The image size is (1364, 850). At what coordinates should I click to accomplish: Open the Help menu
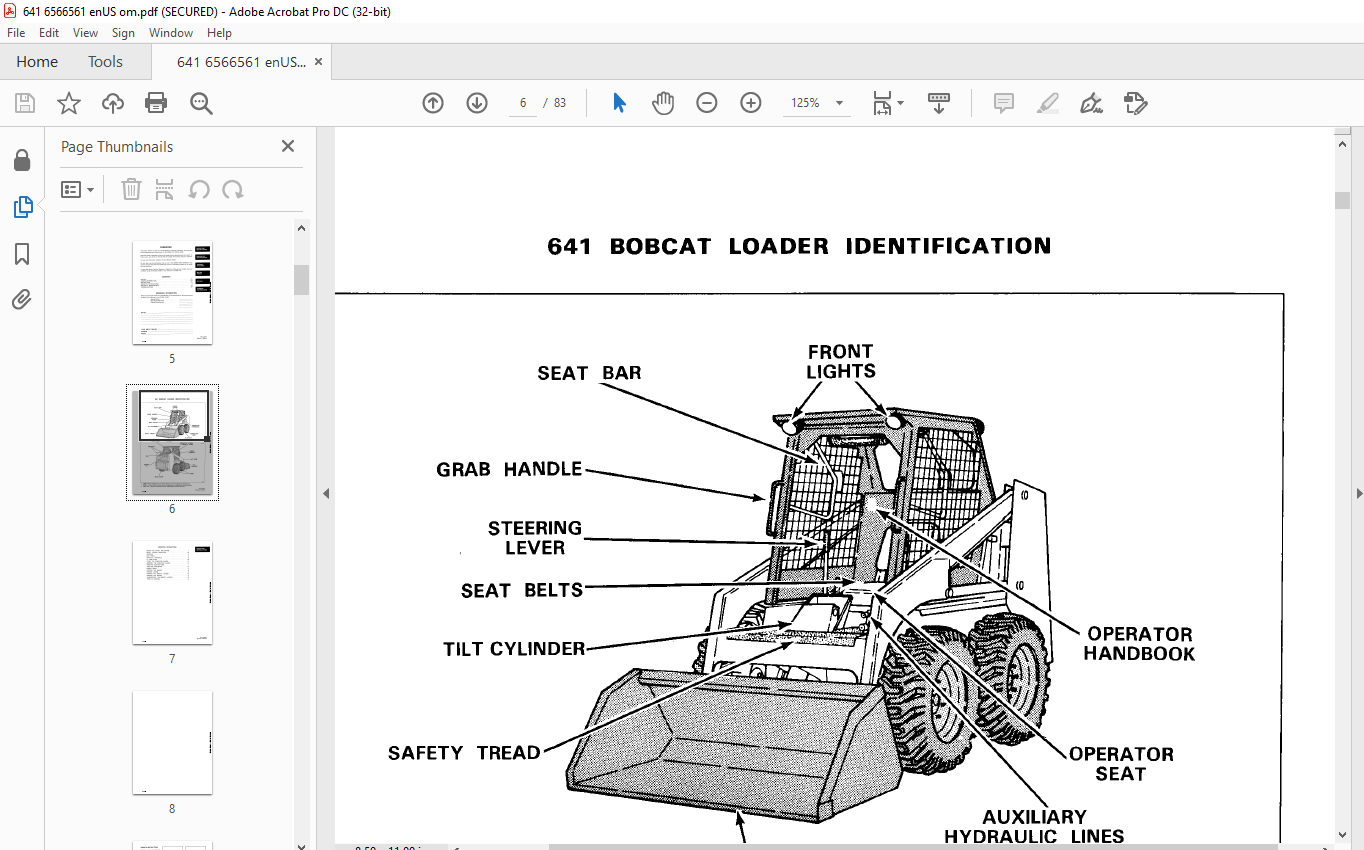tap(219, 33)
